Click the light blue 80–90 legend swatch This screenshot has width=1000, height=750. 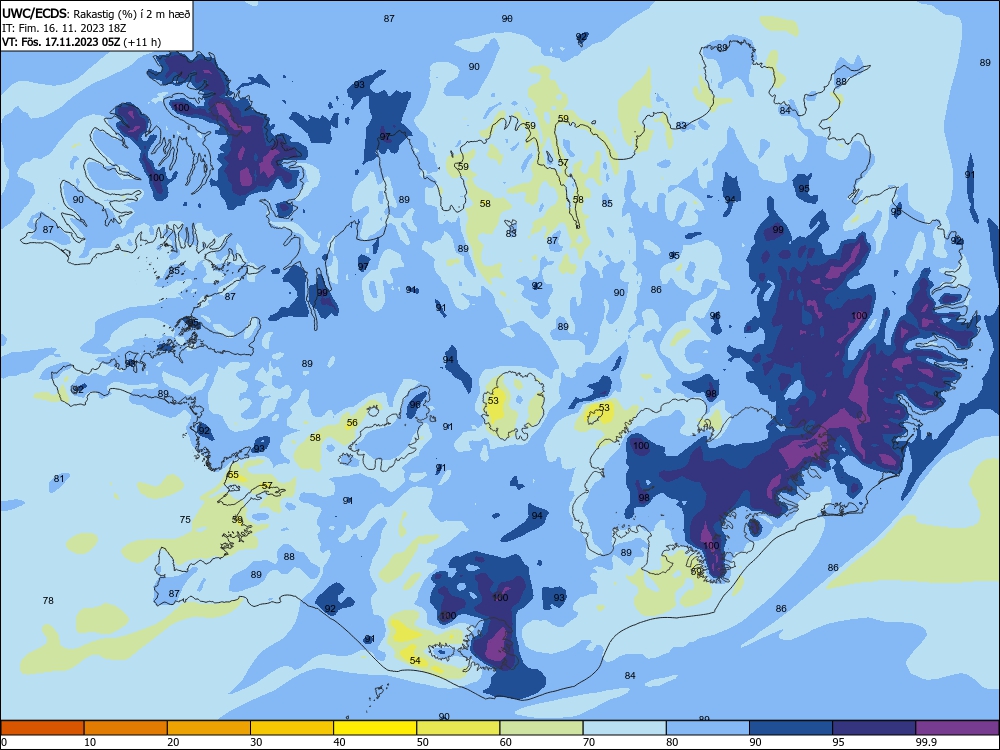tap(708, 728)
